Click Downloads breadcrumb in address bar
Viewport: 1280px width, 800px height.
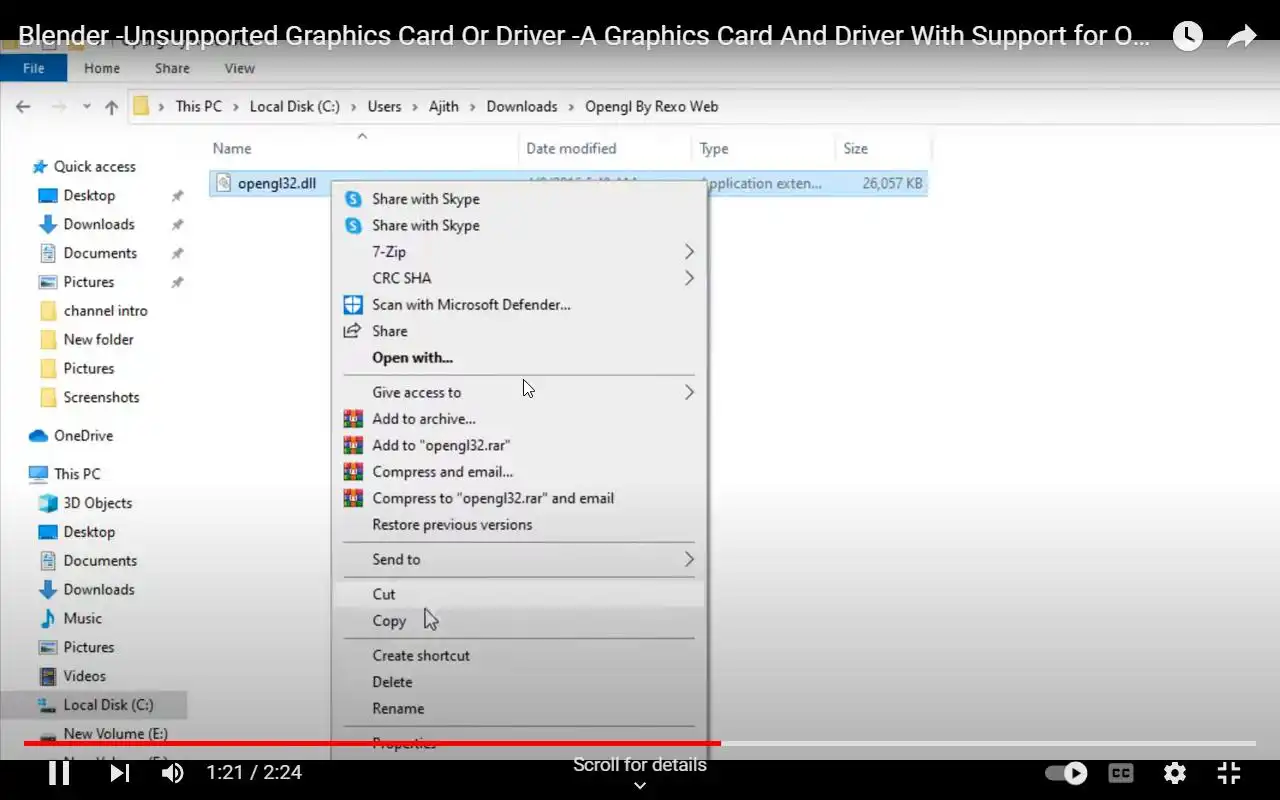coord(522,106)
